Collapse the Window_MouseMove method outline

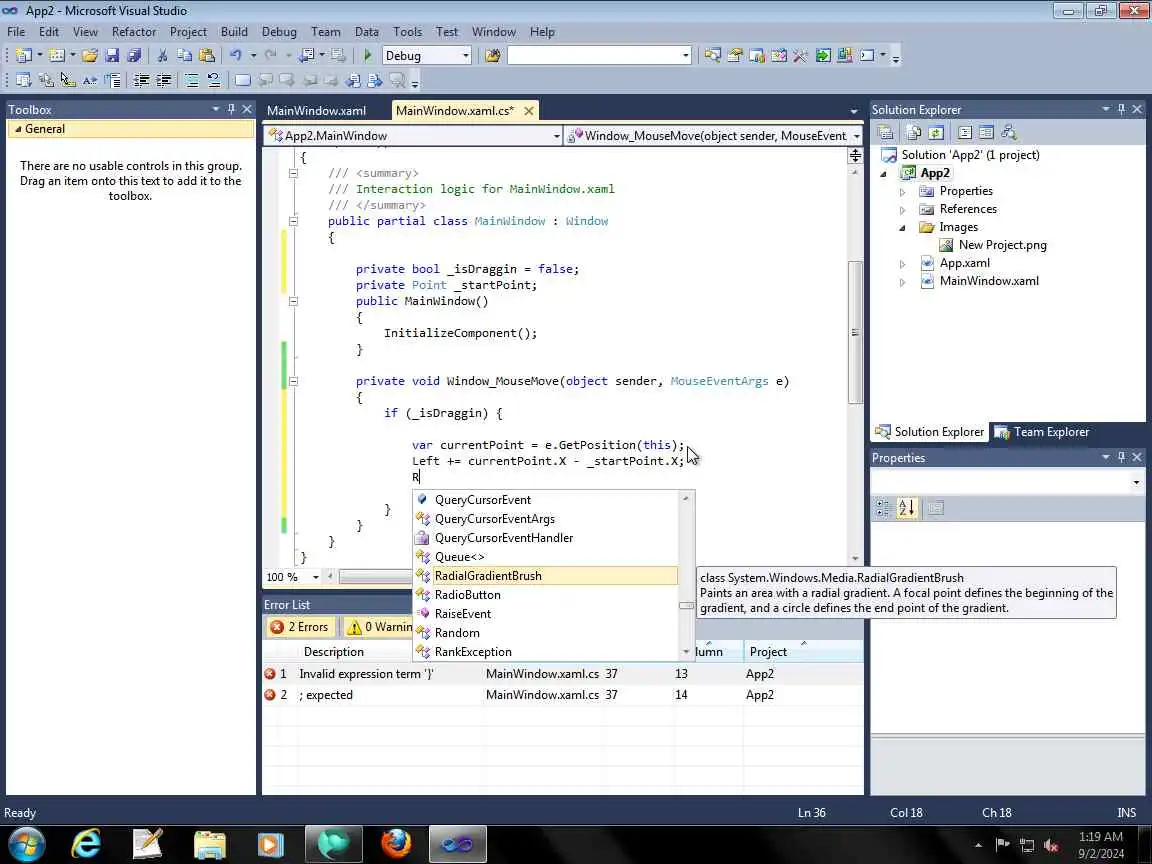click(x=293, y=381)
